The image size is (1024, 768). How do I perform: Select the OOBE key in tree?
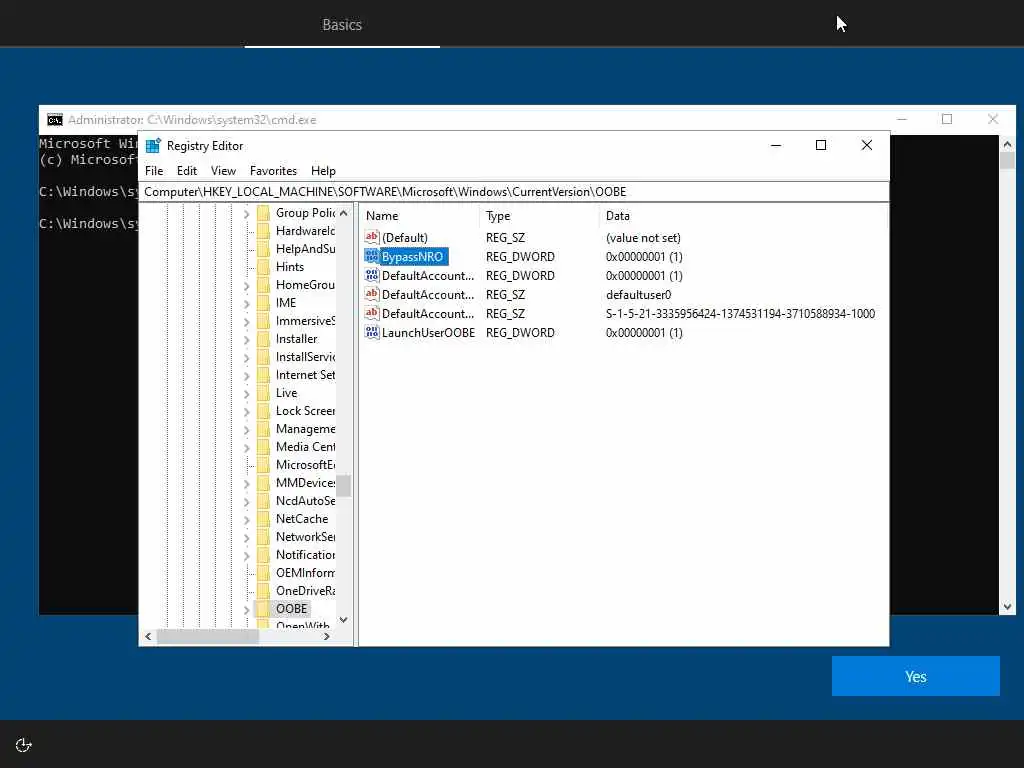click(x=291, y=609)
